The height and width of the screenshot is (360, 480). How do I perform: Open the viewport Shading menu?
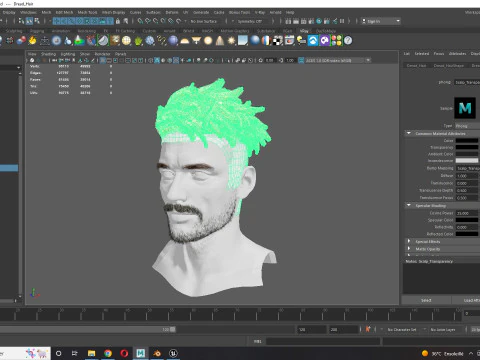point(48,54)
